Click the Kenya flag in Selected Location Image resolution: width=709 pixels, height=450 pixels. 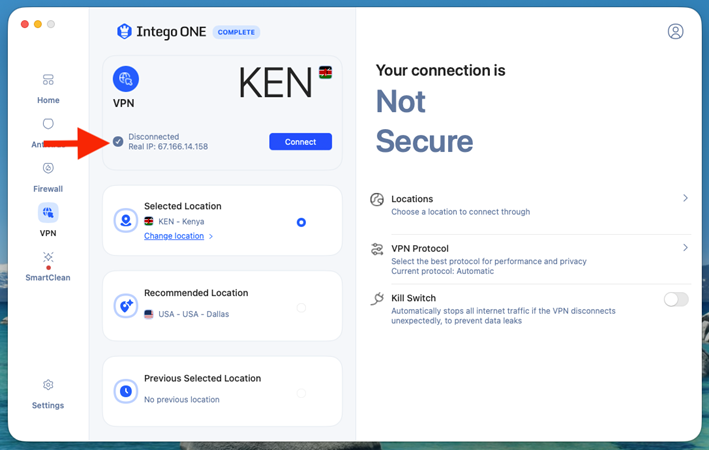pyautogui.click(x=148, y=221)
